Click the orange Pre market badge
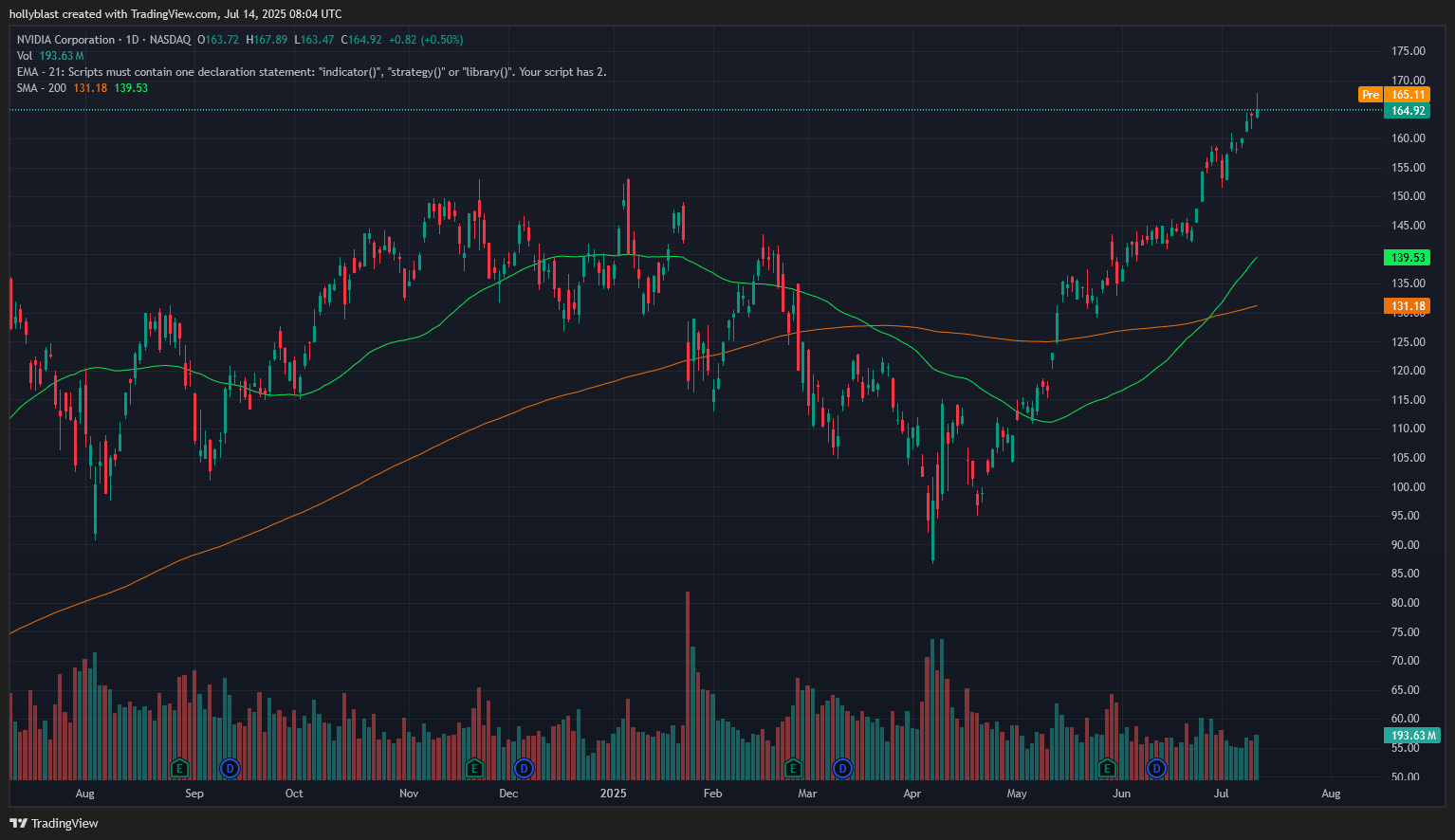The width and height of the screenshot is (1455, 840). 1371,95
